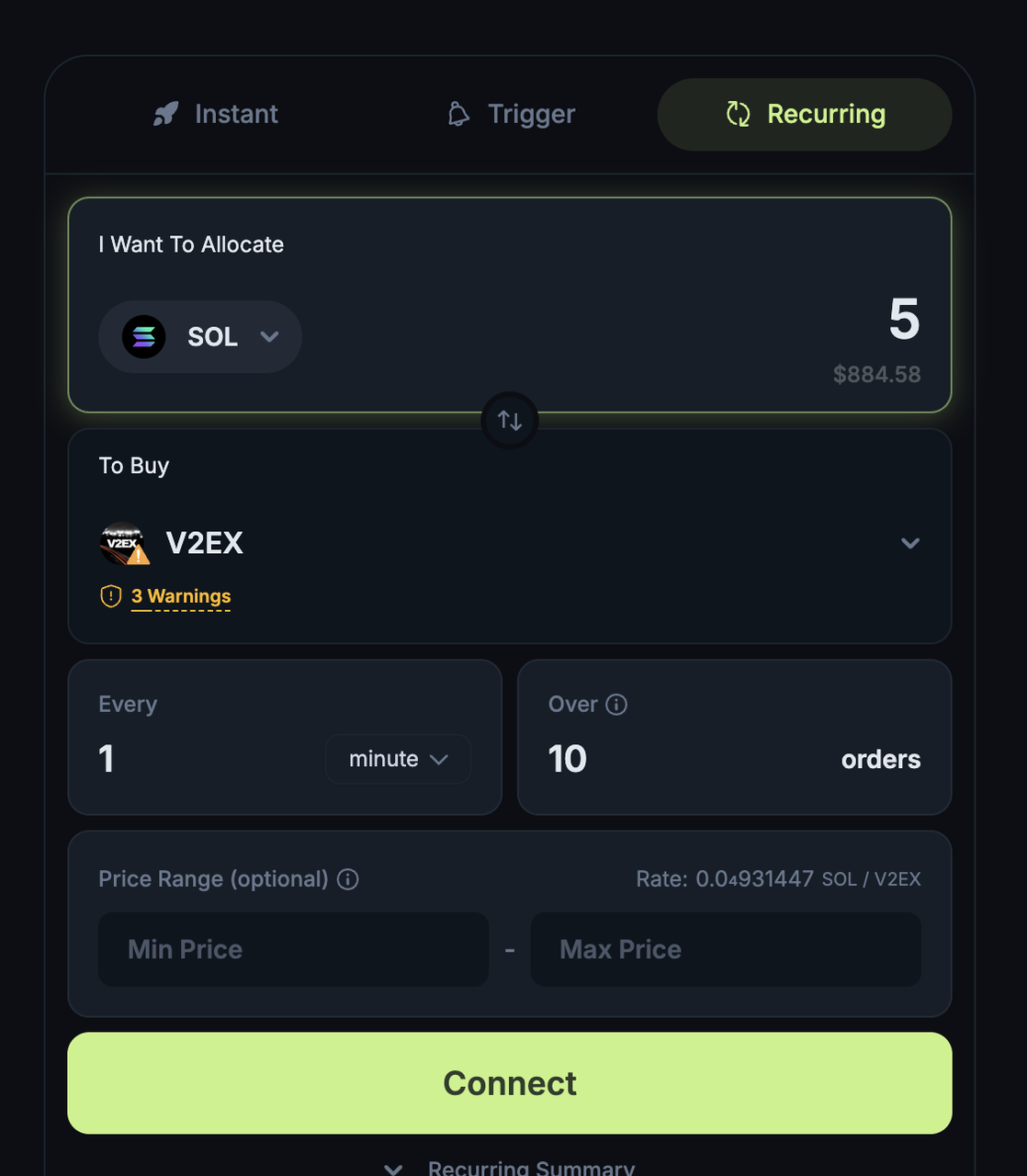The height and width of the screenshot is (1176, 1027).
Task: Click info icon next to Over
Action: pyautogui.click(x=616, y=705)
